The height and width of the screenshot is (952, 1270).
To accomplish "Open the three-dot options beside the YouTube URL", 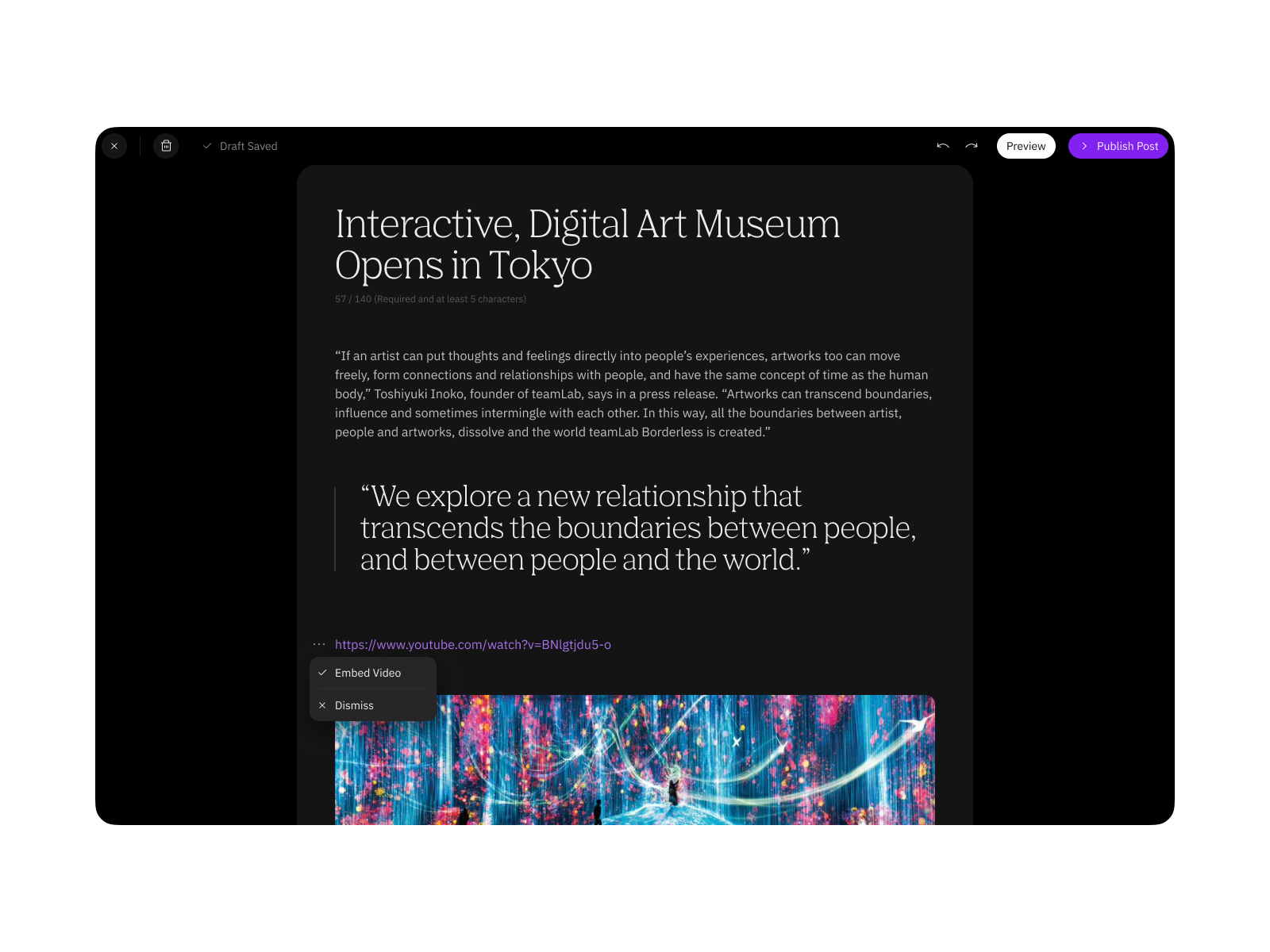I will coord(319,644).
